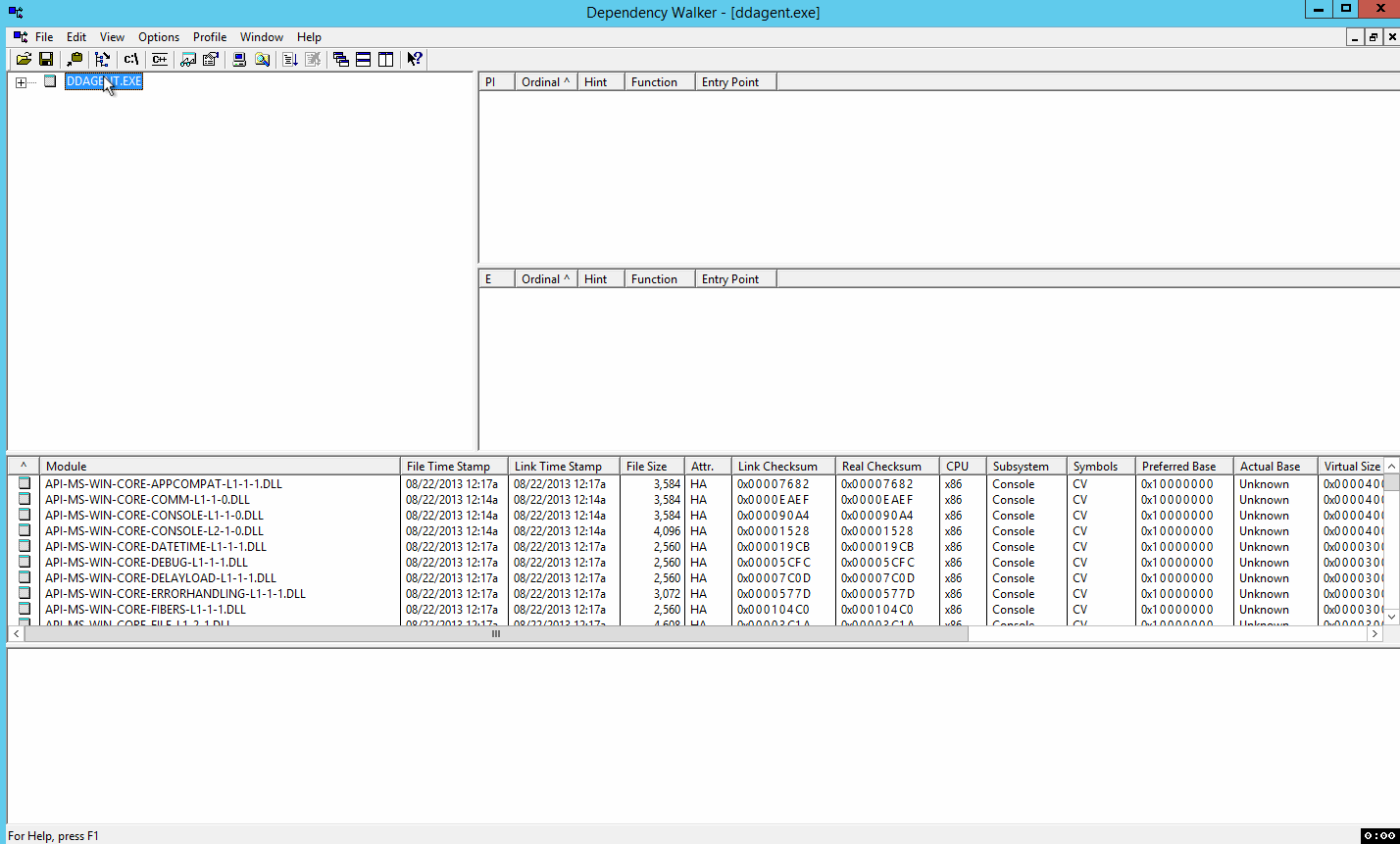Save the dependency tree using the Save icon
Viewport: 1400px width, 844px height.
[x=45, y=59]
